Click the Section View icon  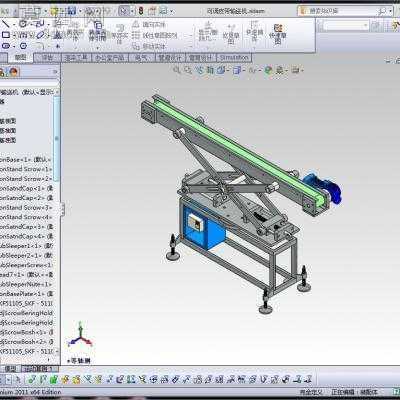210,70
